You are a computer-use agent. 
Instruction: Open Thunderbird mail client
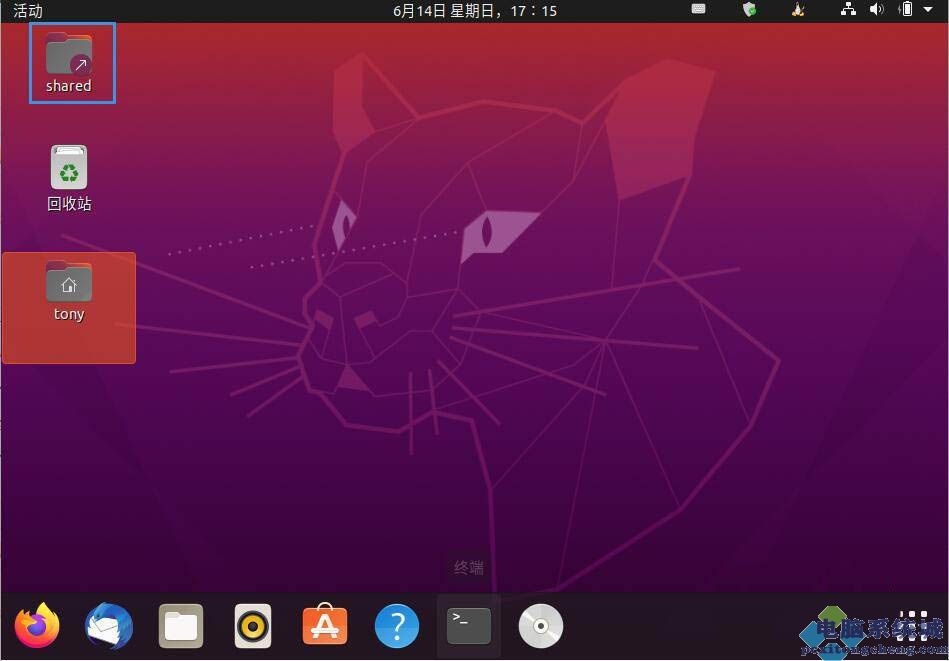[109, 627]
